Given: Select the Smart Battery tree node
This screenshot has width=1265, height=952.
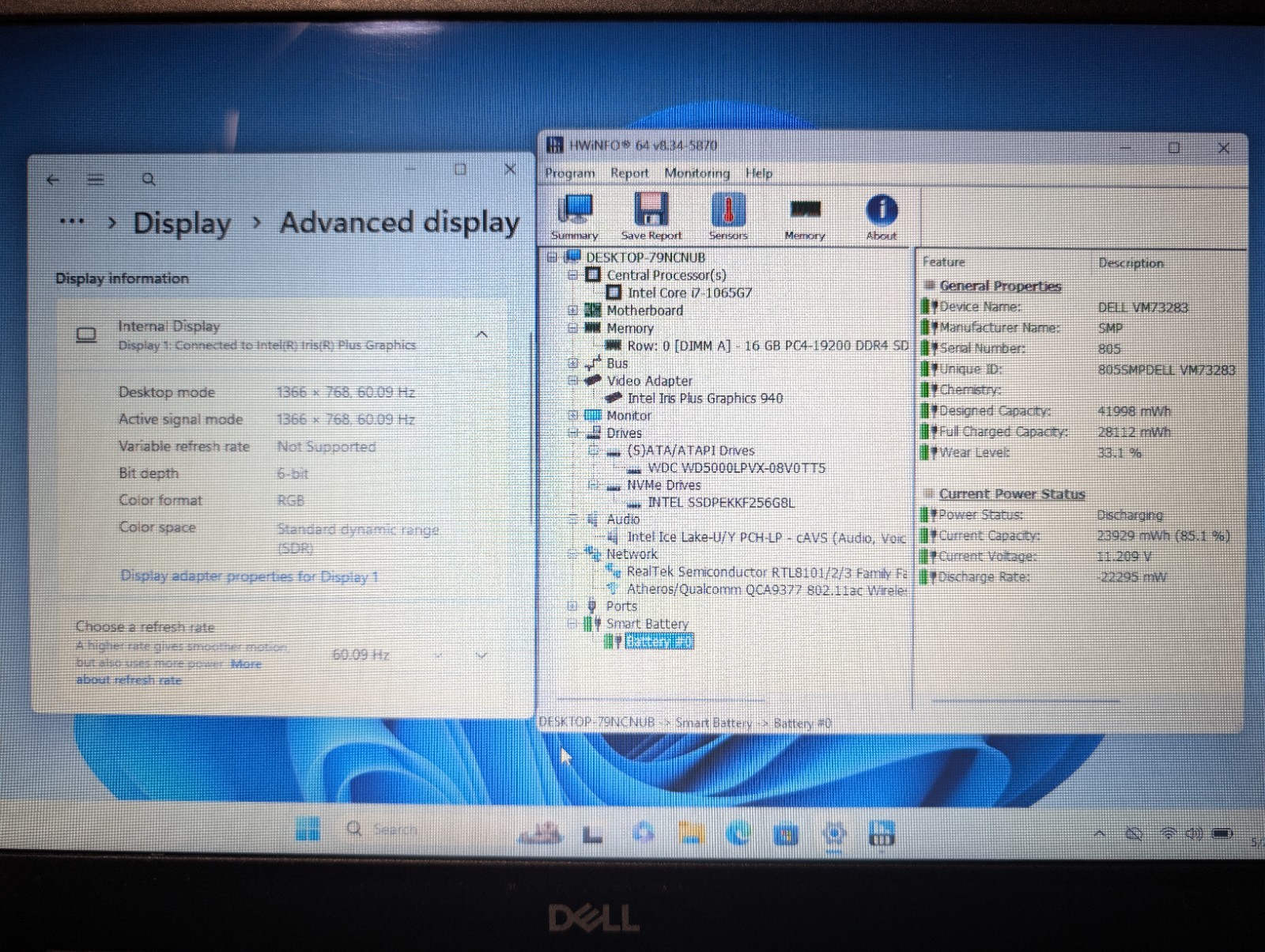Looking at the screenshot, I should tap(647, 623).
